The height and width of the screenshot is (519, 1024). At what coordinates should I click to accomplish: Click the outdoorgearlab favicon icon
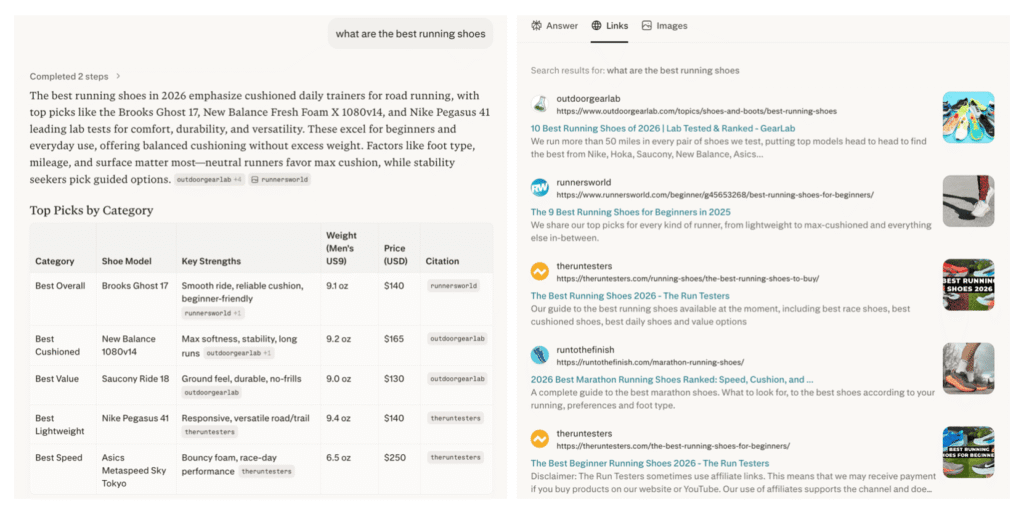pos(539,104)
